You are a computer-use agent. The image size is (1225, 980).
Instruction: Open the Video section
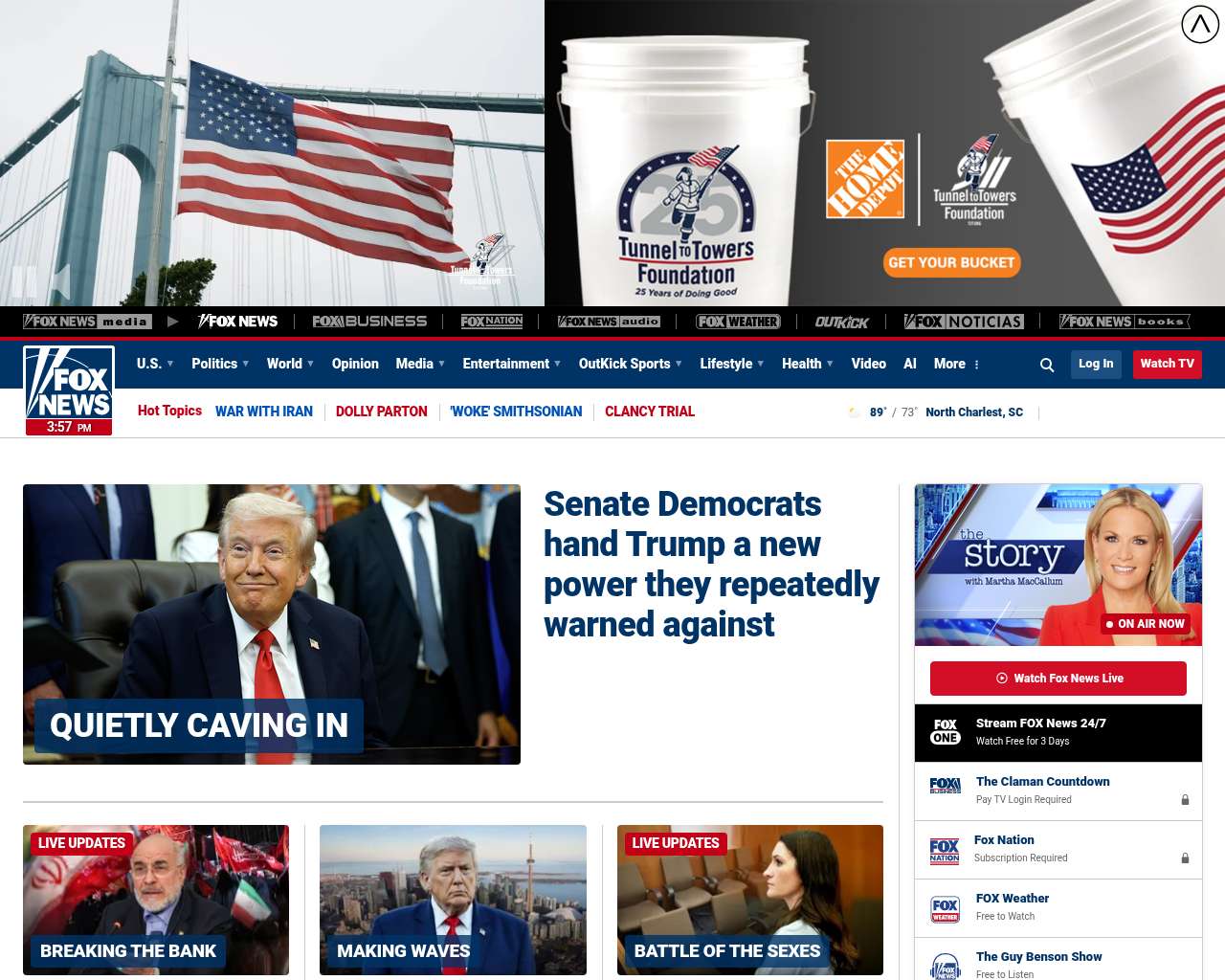[869, 364]
